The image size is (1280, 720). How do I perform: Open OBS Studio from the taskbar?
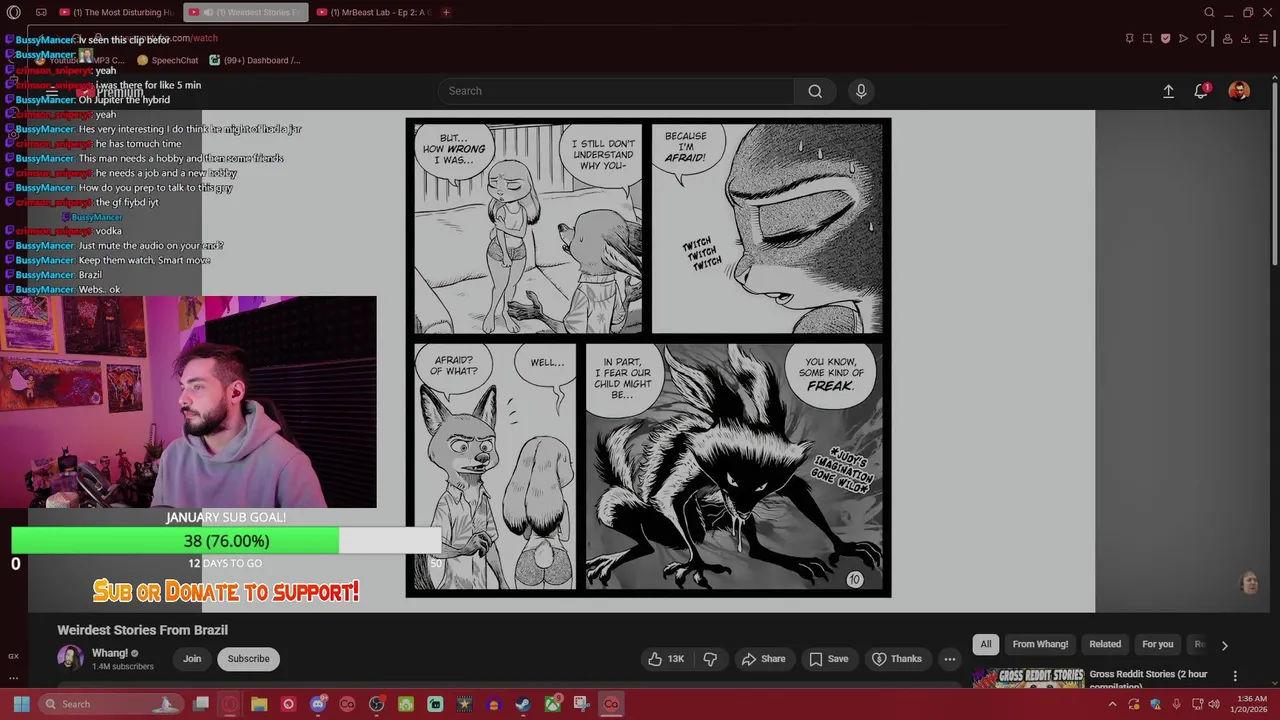(x=376, y=704)
